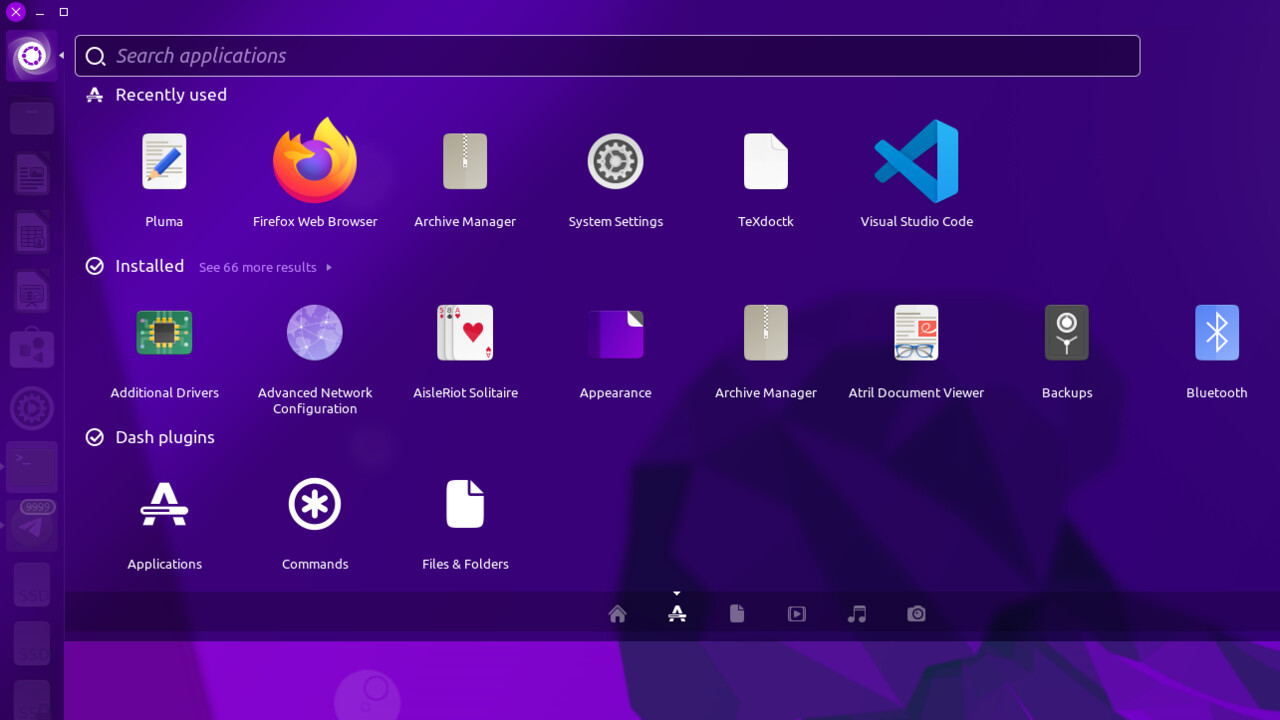Open Telegram from the launcher
Screen dimensions: 1280x720
[x=32, y=525]
